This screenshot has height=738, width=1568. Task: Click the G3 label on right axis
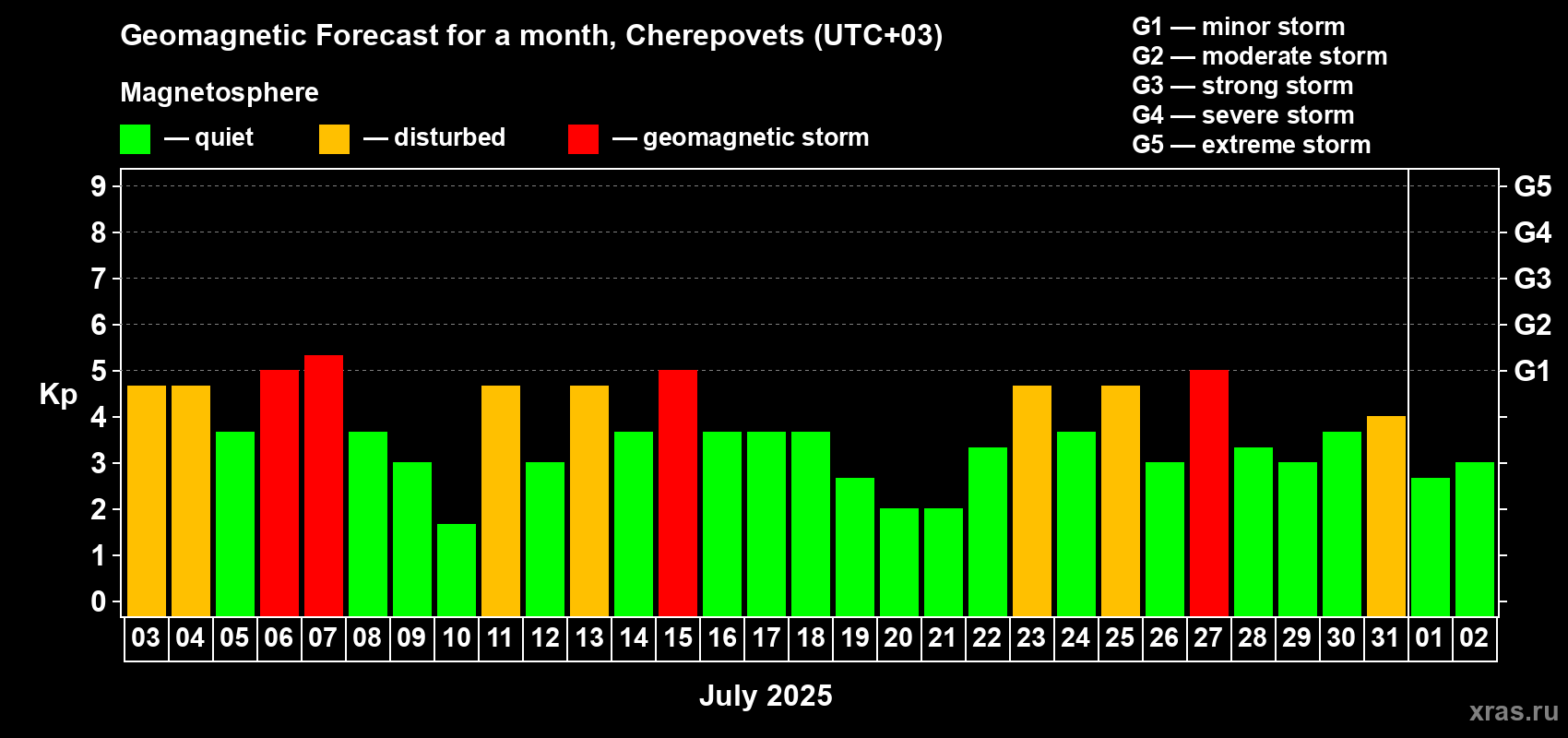point(1532,279)
